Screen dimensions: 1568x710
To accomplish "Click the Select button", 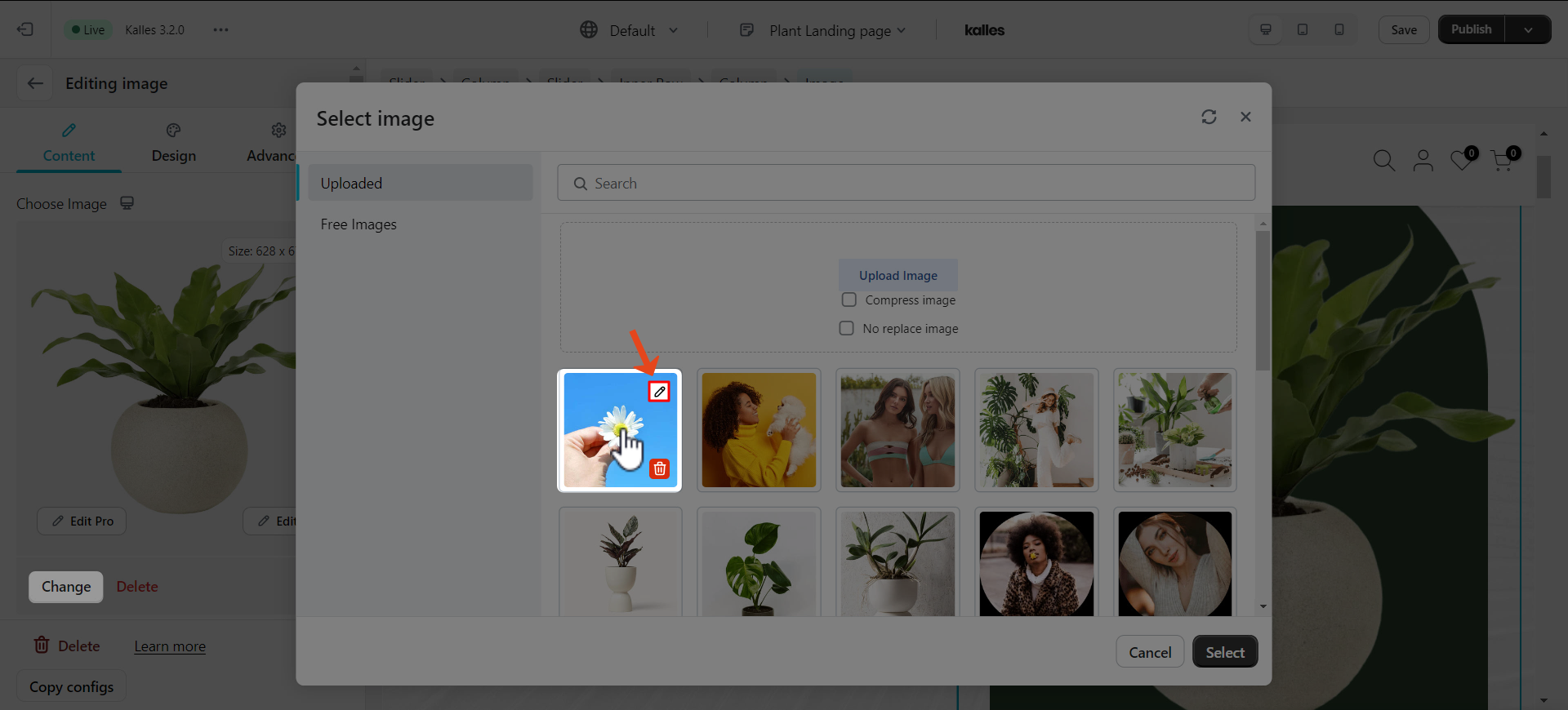I will pyautogui.click(x=1225, y=652).
